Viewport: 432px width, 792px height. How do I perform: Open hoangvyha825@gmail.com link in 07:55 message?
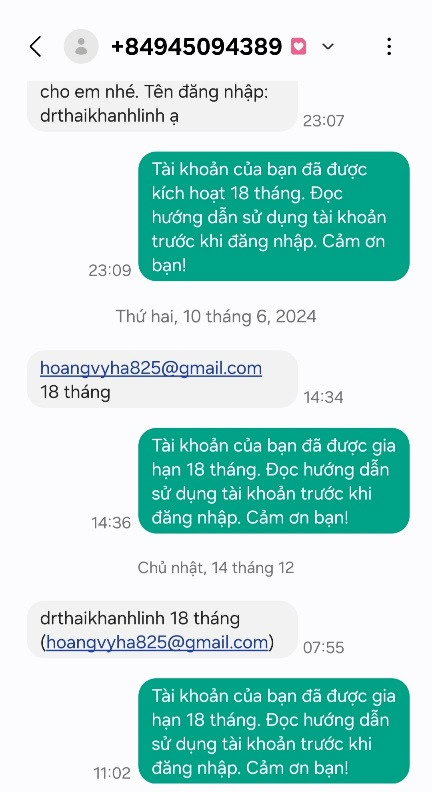point(157,642)
